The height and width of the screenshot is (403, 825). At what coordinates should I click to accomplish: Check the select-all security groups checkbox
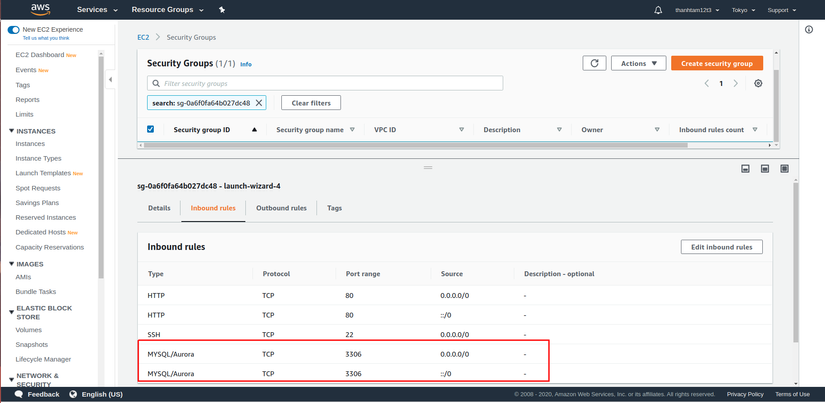click(151, 129)
